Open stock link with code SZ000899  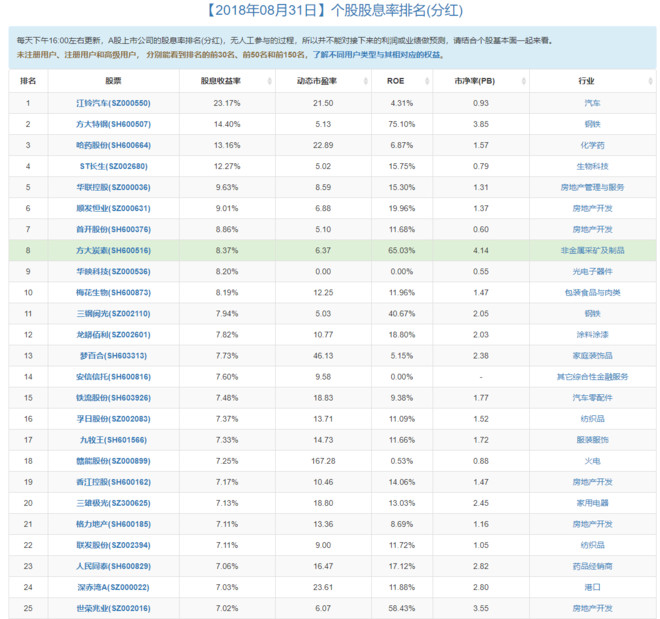[x=113, y=461]
